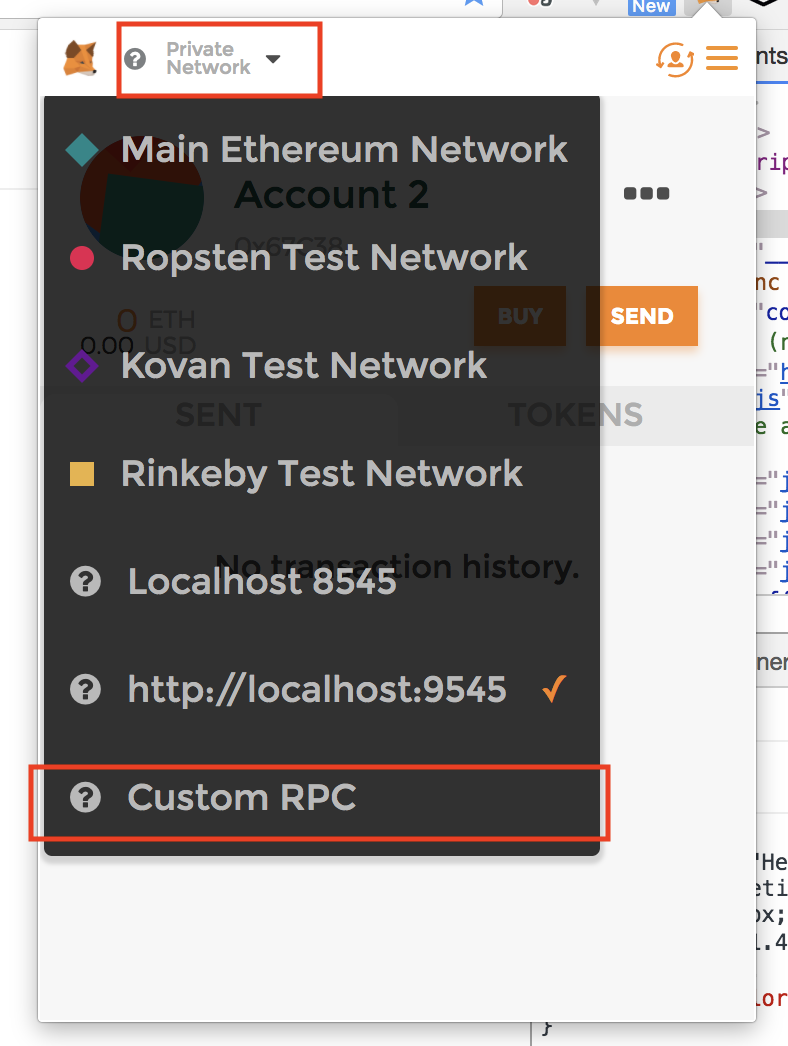Select the checked http://localhost:9545 network

click(317, 690)
